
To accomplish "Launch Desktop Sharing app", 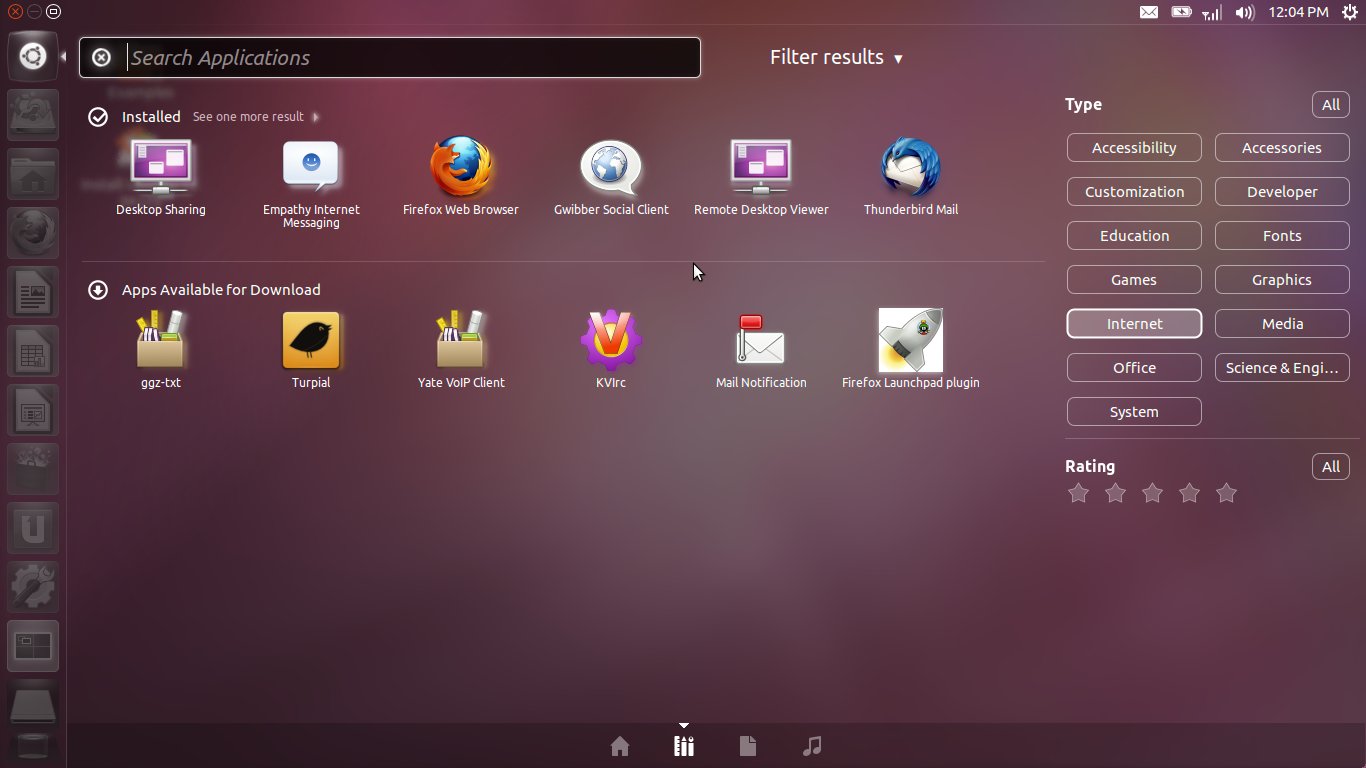I will coord(161,178).
